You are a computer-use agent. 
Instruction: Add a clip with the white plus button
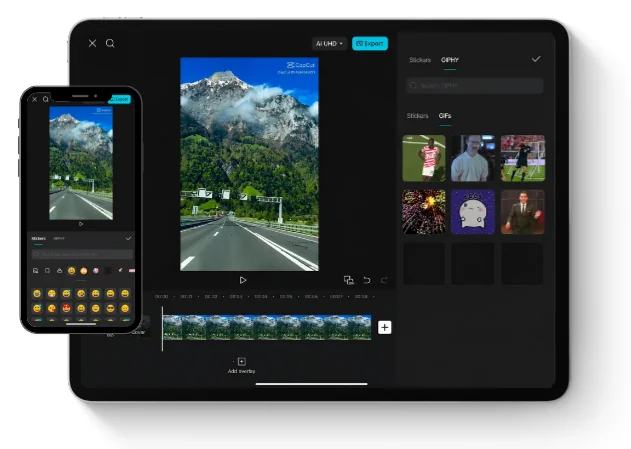click(384, 327)
